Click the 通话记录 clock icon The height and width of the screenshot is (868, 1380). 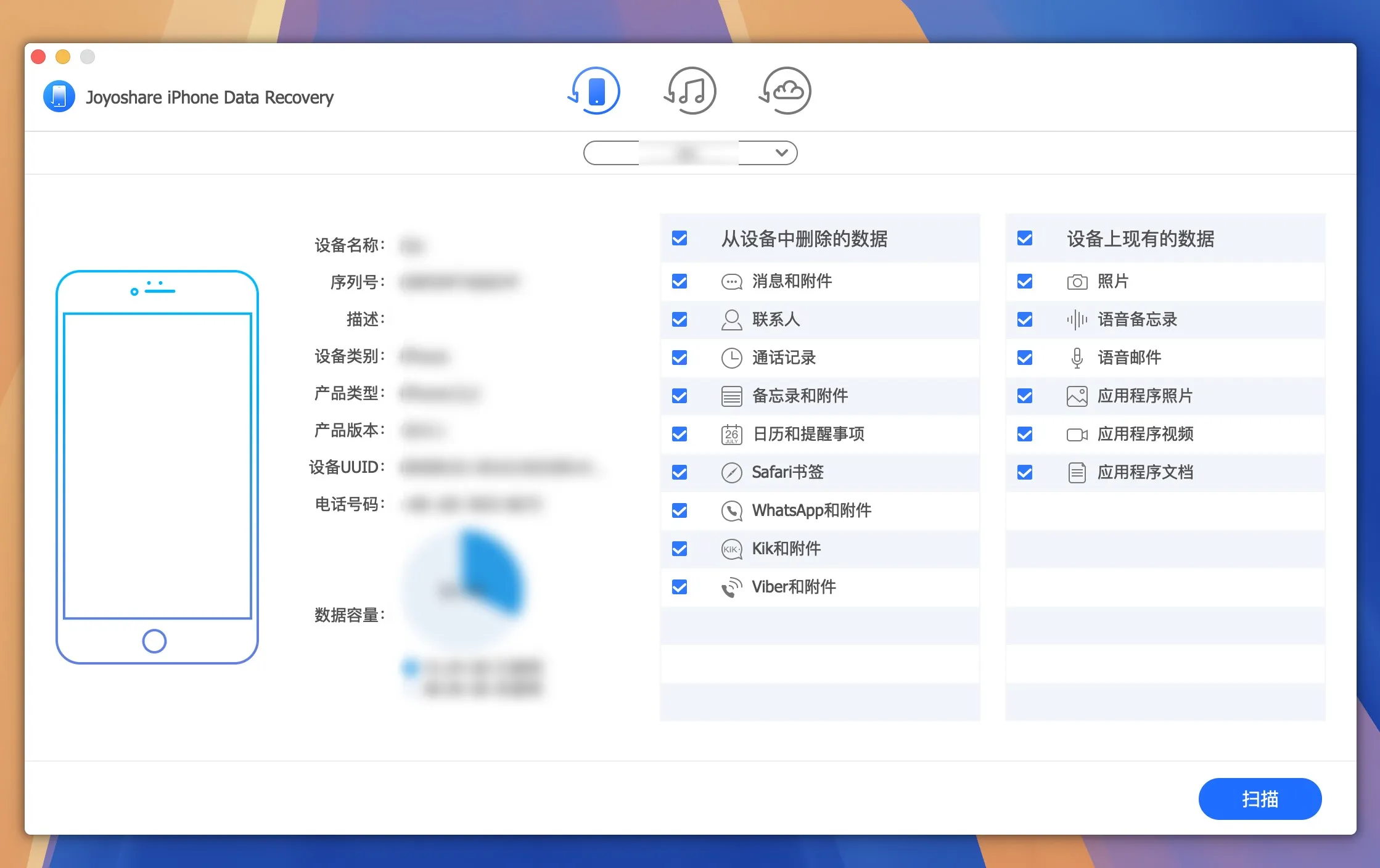731,358
